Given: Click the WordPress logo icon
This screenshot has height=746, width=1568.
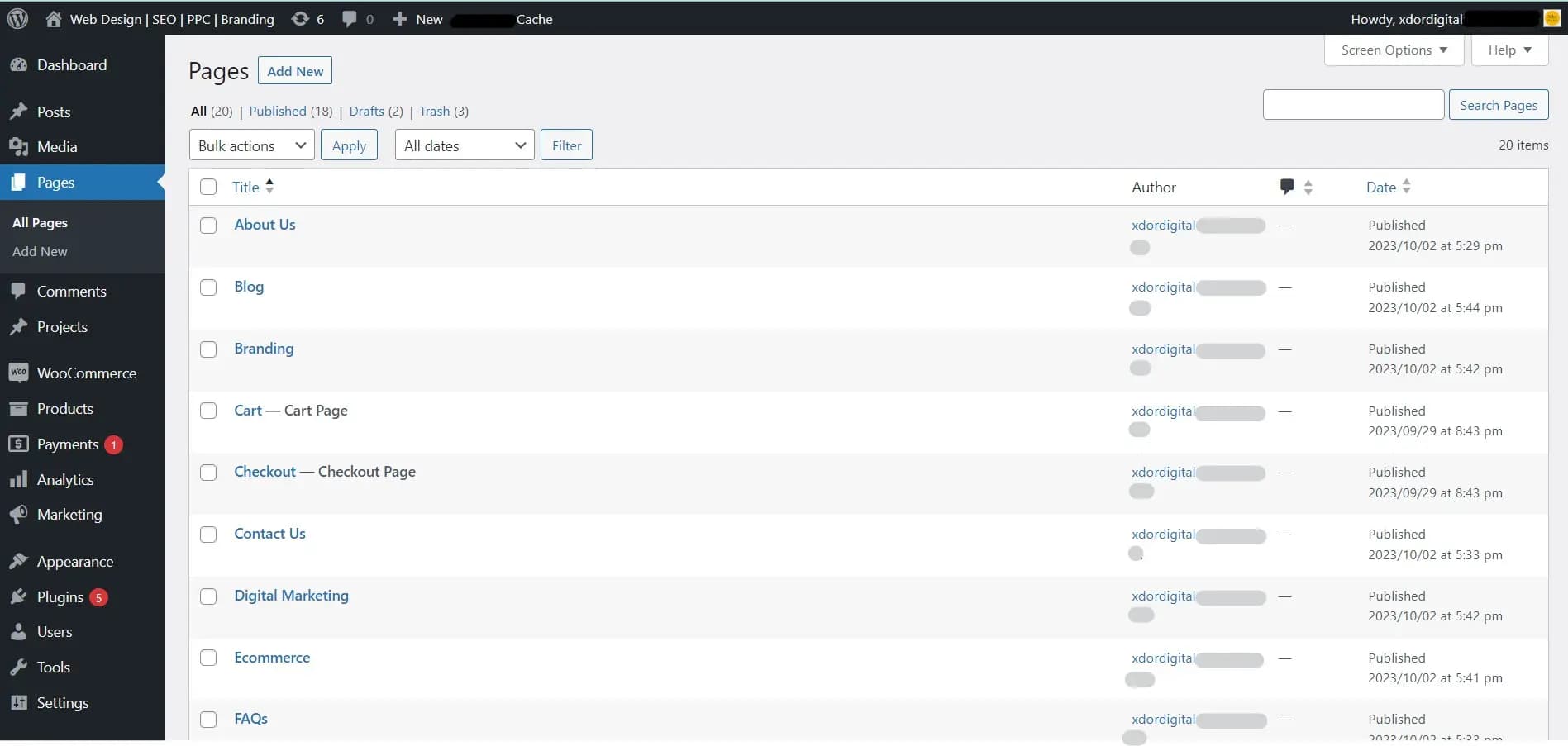Looking at the screenshot, I should tap(17, 19).
